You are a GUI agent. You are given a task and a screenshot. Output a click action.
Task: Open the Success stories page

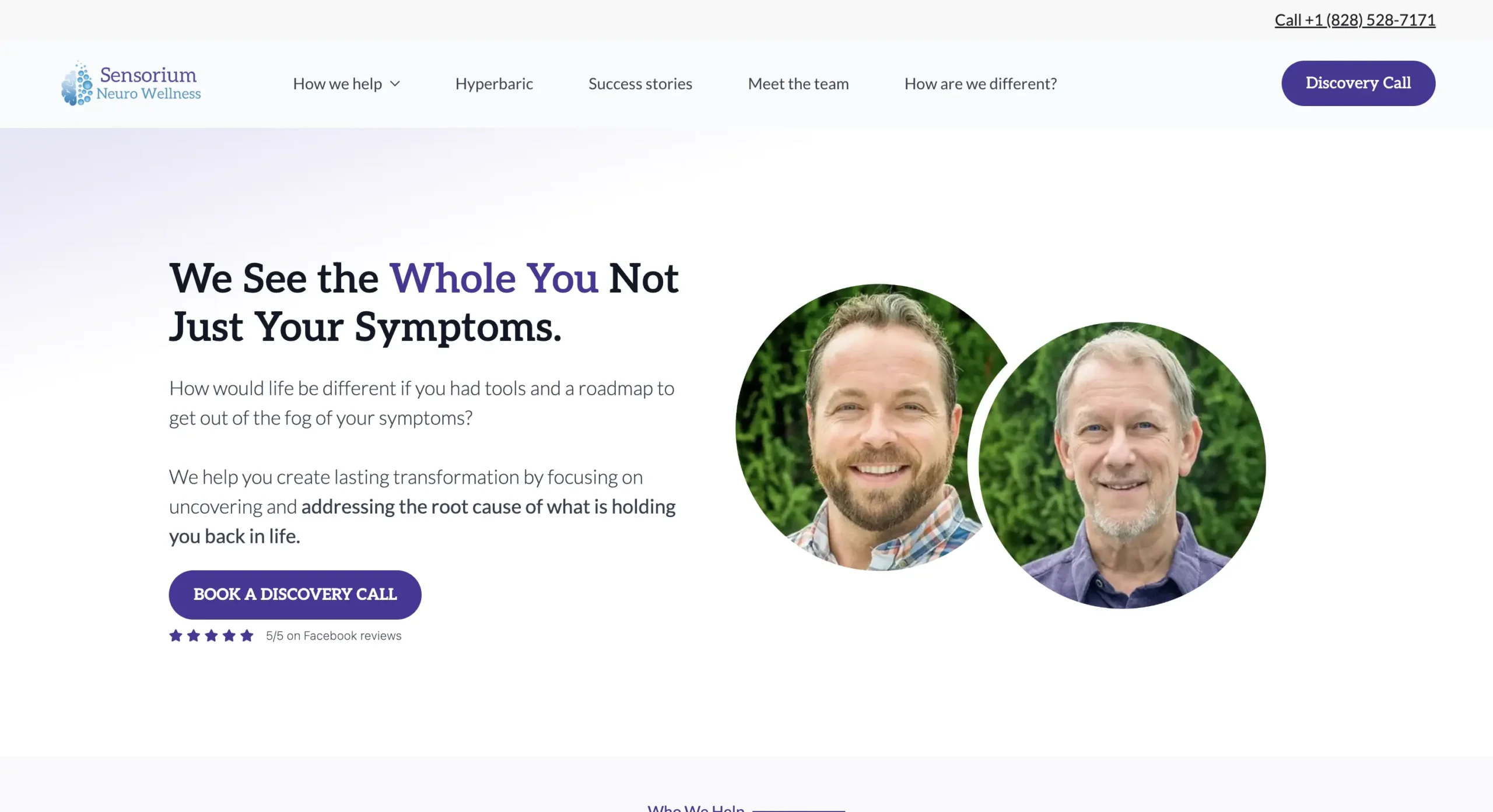[640, 84]
